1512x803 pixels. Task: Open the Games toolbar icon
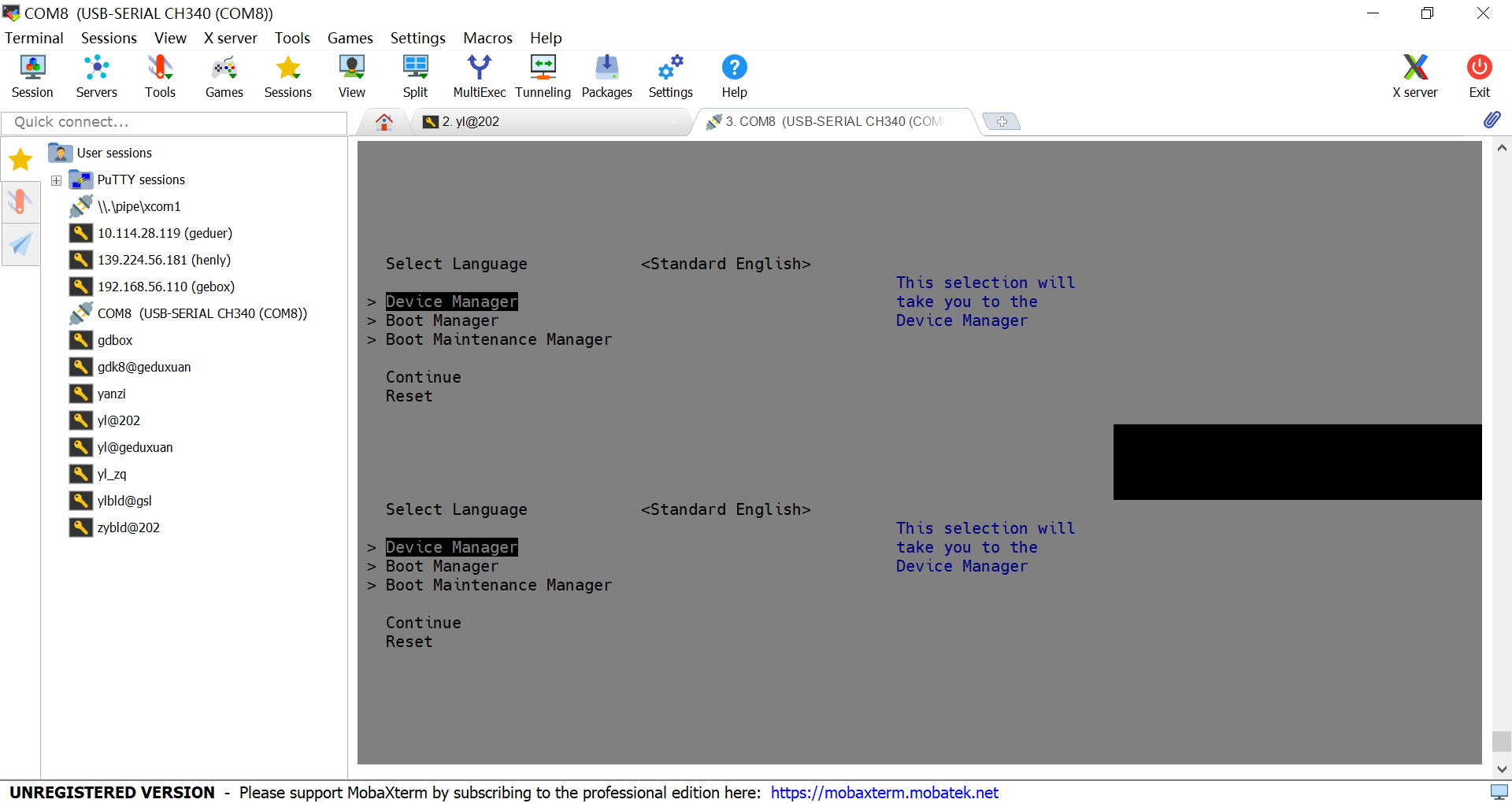point(224,76)
